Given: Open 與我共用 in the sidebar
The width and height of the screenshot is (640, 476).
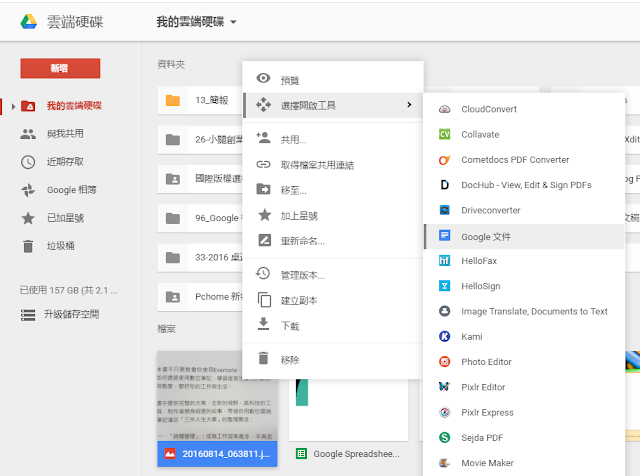Looking at the screenshot, I should [65, 133].
